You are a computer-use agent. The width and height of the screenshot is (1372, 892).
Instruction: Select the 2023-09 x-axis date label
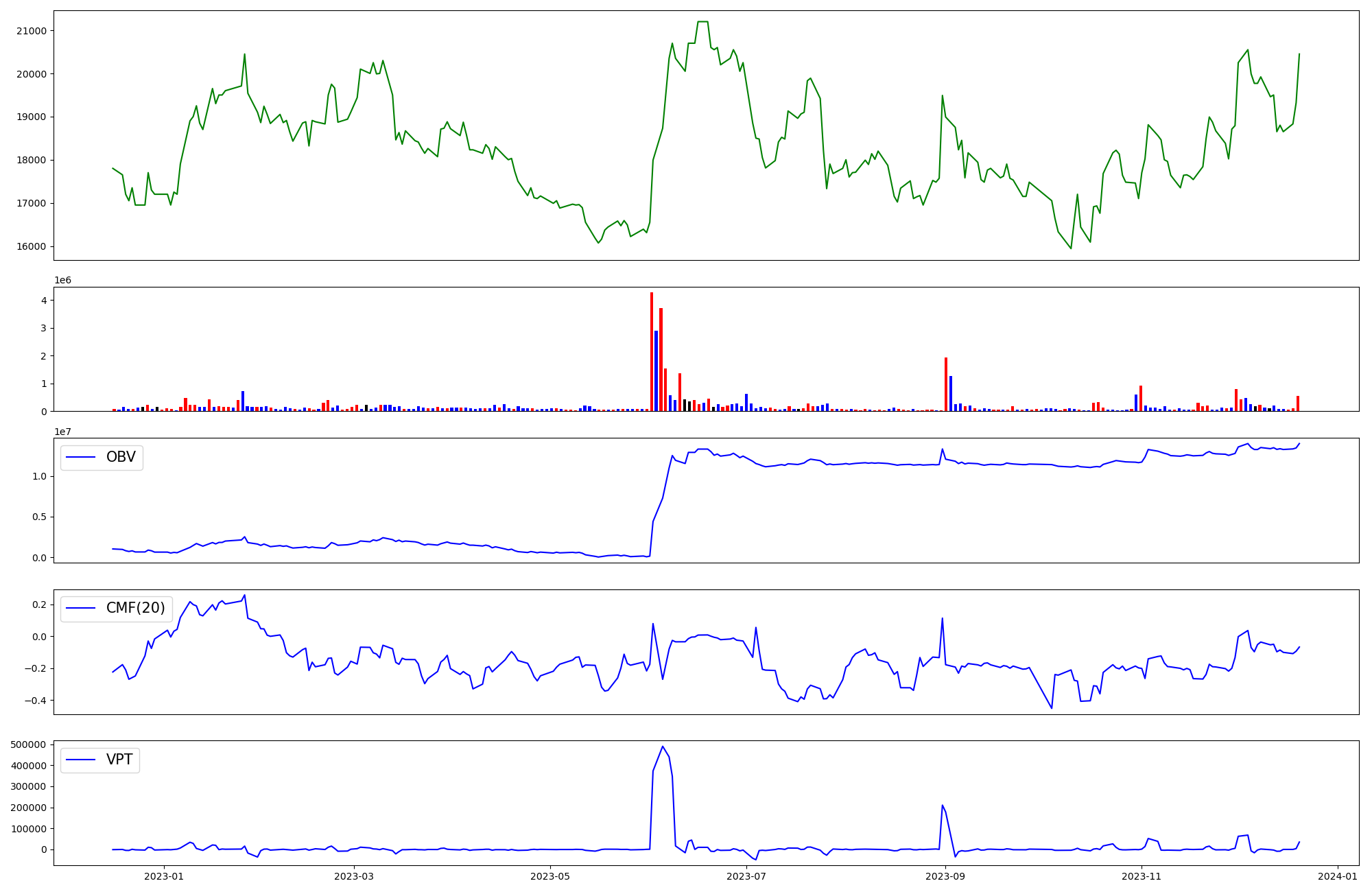click(x=945, y=876)
